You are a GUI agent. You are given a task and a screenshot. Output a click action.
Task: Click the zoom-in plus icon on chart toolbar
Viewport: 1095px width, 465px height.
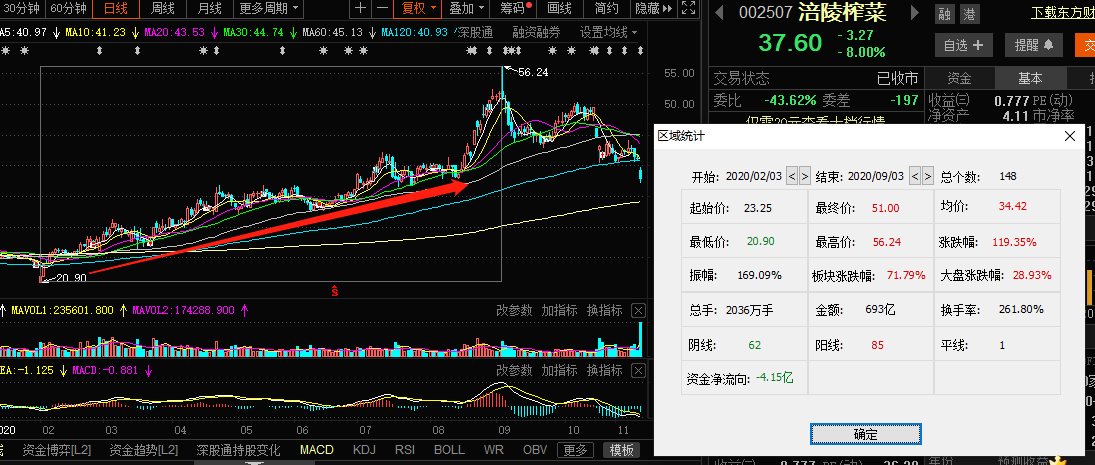(361, 9)
